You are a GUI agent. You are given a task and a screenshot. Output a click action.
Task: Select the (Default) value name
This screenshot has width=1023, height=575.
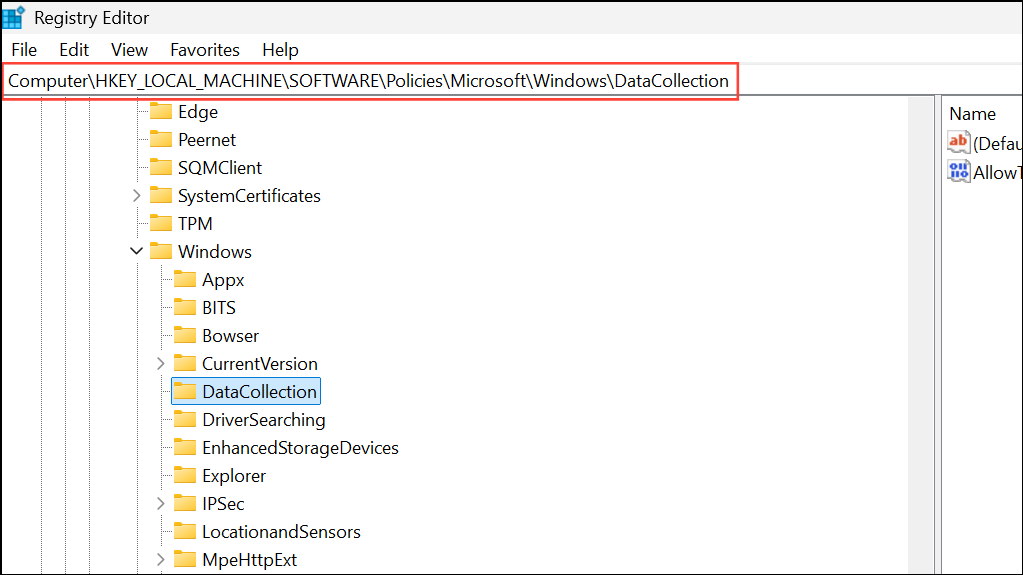click(998, 144)
